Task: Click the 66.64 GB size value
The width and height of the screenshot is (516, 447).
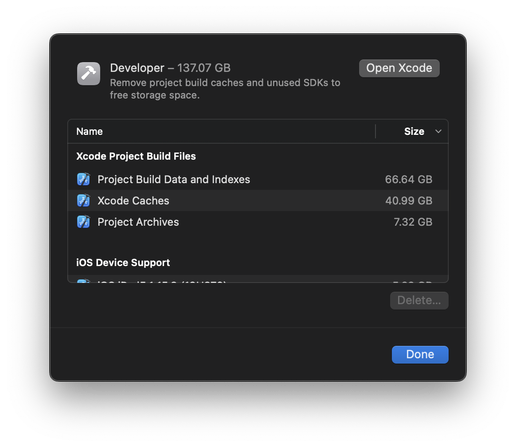Action: (x=409, y=179)
